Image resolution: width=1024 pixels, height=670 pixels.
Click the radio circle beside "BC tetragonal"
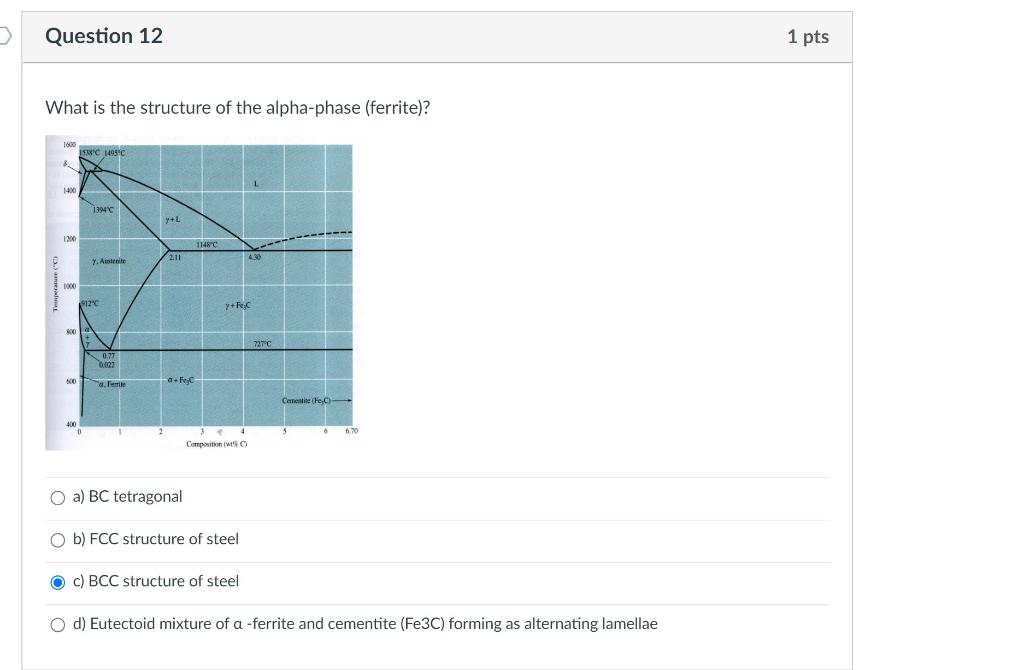(x=58, y=497)
